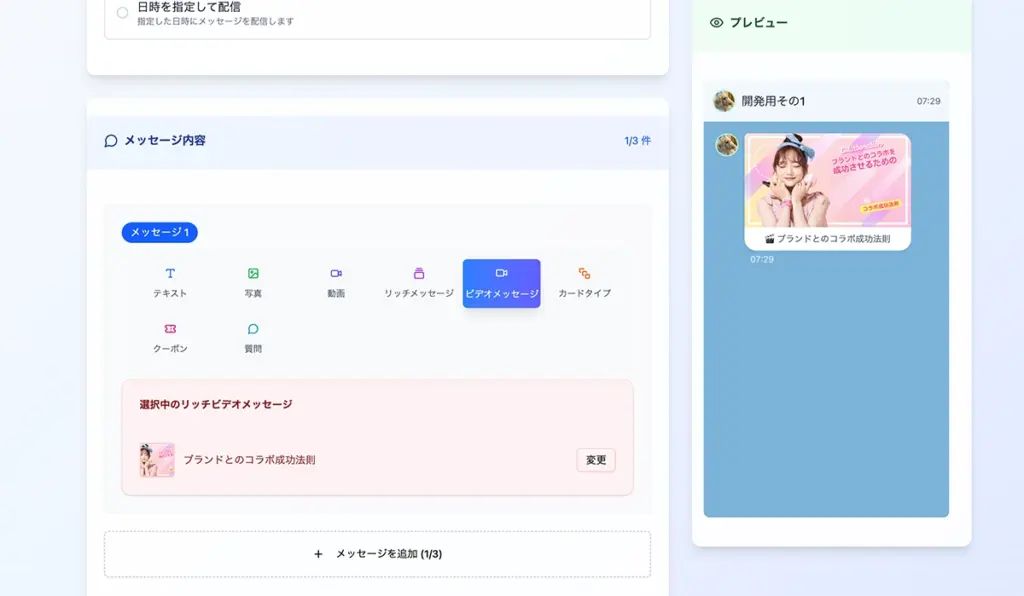
Task: Click the 開発用その1 account avatar in header
Action: click(724, 101)
